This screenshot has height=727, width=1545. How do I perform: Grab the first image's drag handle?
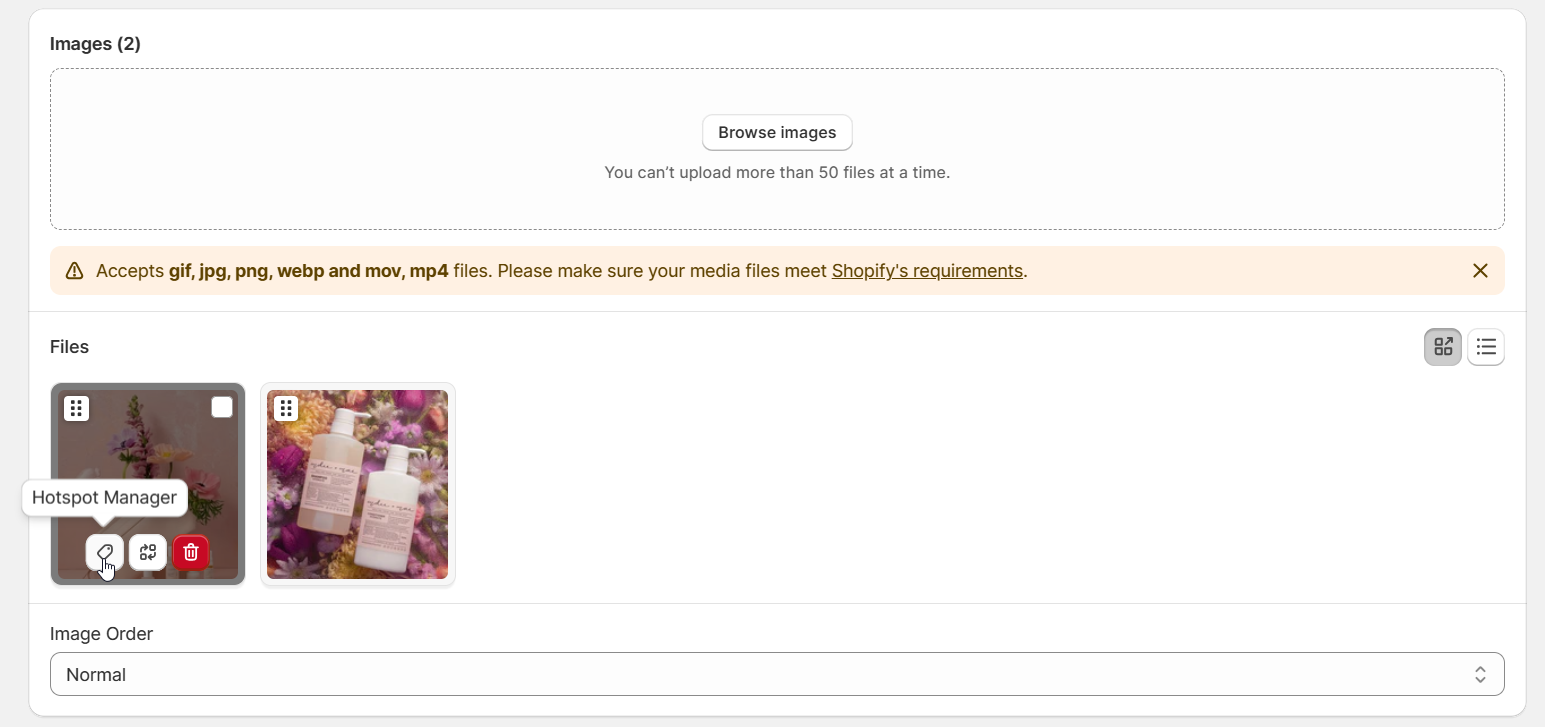[77, 408]
